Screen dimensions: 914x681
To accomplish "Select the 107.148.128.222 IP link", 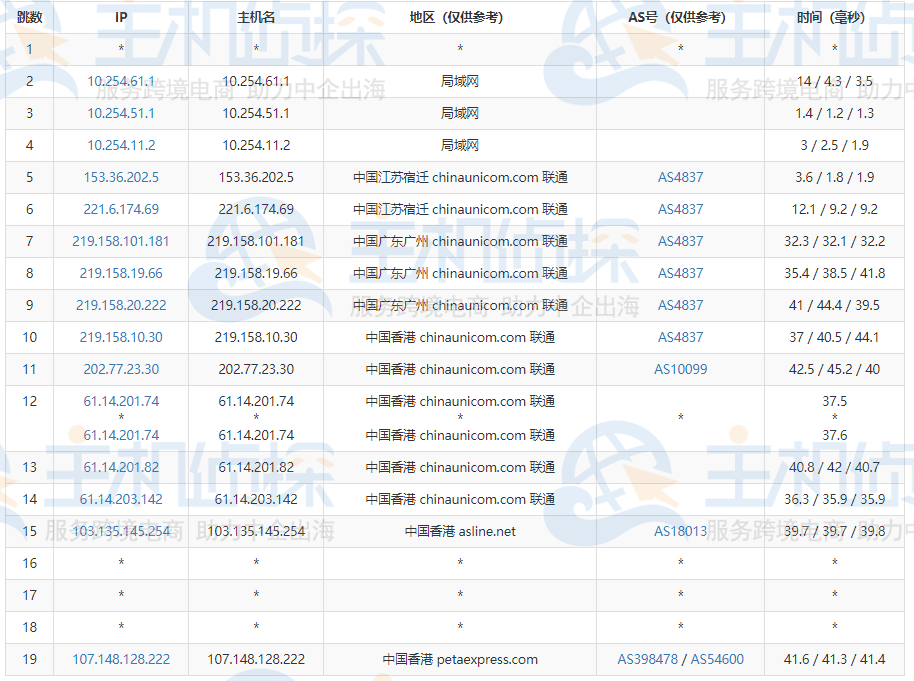I will pyautogui.click(x=120, y=660).
